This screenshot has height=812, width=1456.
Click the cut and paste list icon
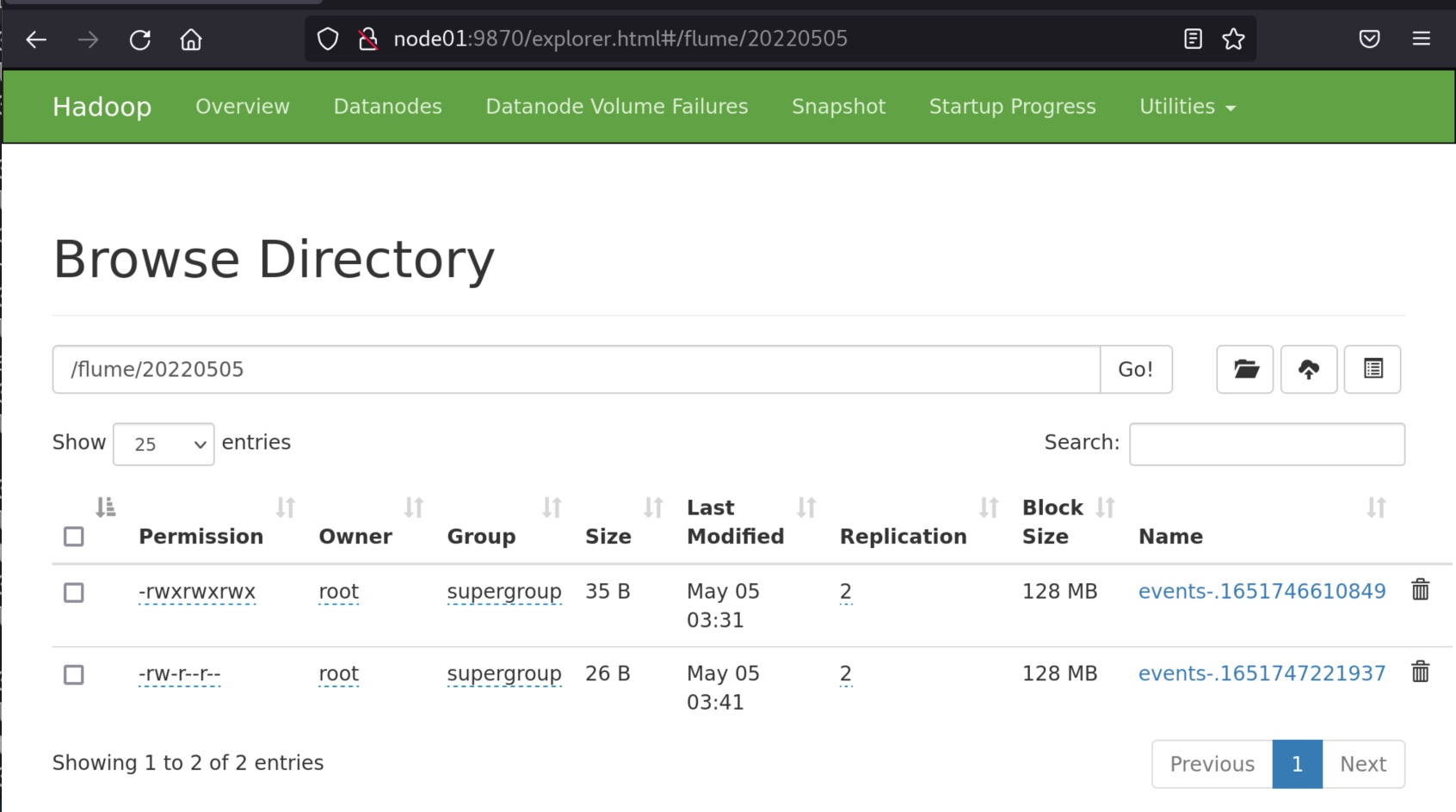(1373, 369)
